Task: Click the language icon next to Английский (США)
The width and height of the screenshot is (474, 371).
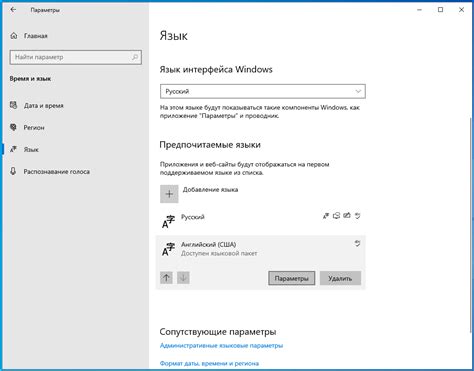Action: pyautogui.click(x=168, y=249)
